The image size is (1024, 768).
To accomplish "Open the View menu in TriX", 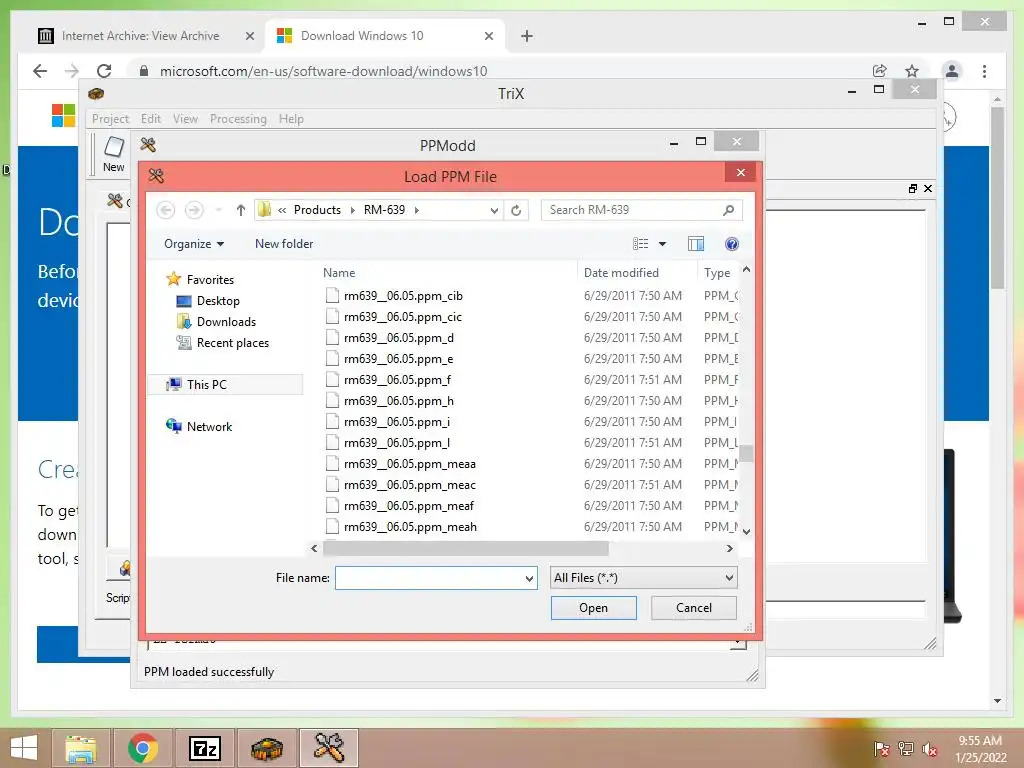I will point(185,119).
